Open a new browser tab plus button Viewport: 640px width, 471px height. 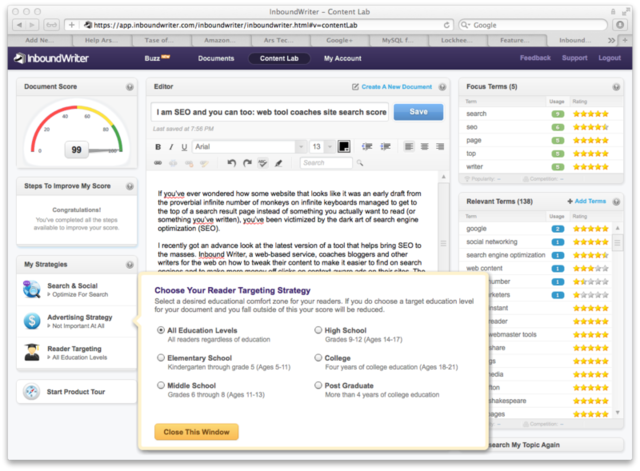tap(625, 40)
